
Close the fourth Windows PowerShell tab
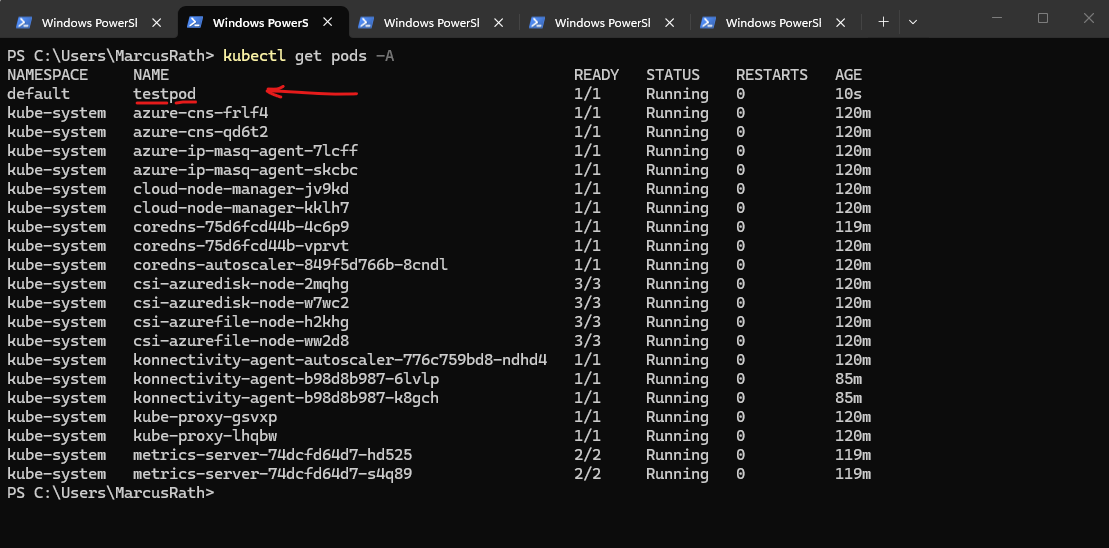point(668,22)
